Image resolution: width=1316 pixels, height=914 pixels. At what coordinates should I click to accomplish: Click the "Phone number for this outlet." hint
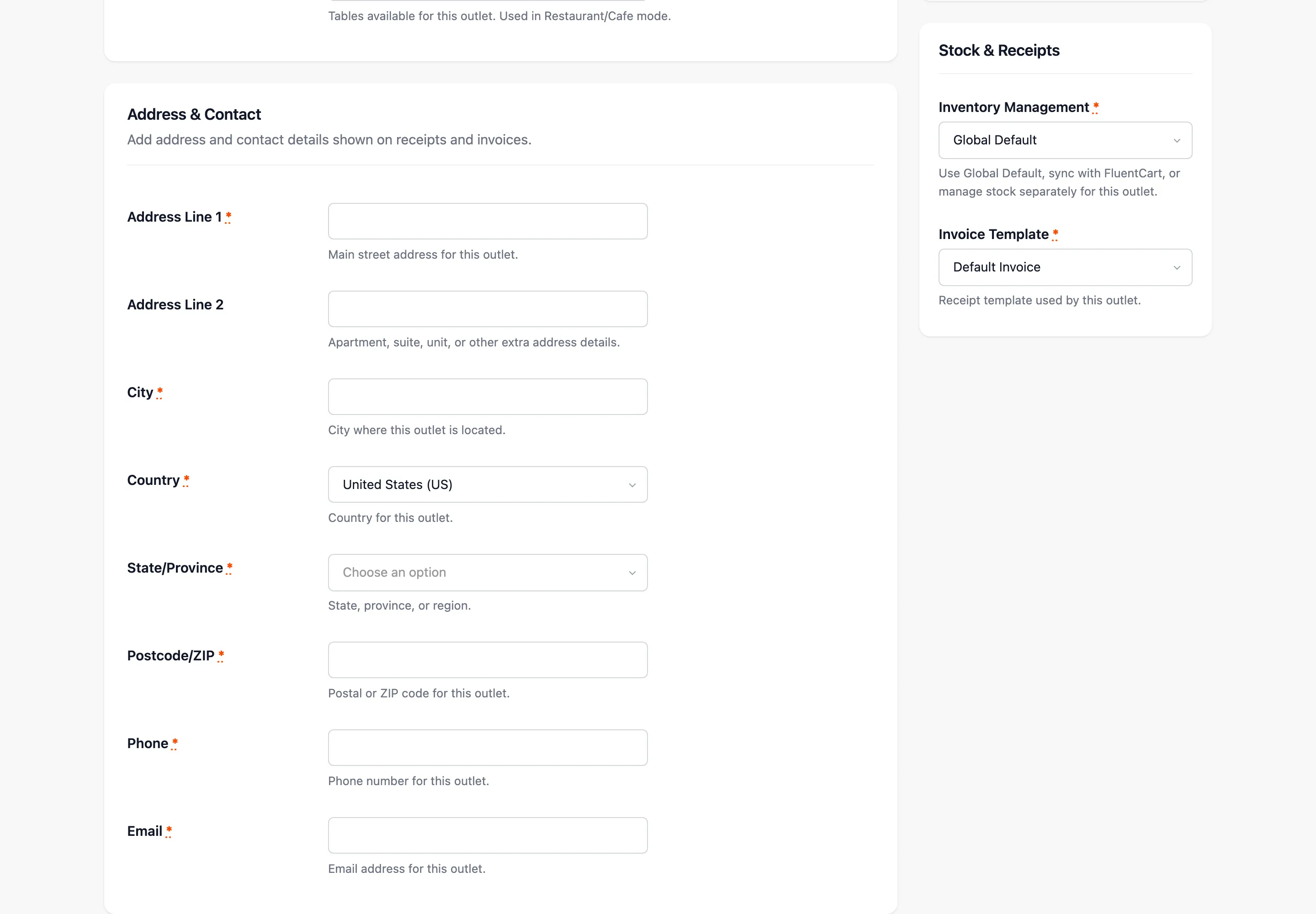tap(409, 781)
